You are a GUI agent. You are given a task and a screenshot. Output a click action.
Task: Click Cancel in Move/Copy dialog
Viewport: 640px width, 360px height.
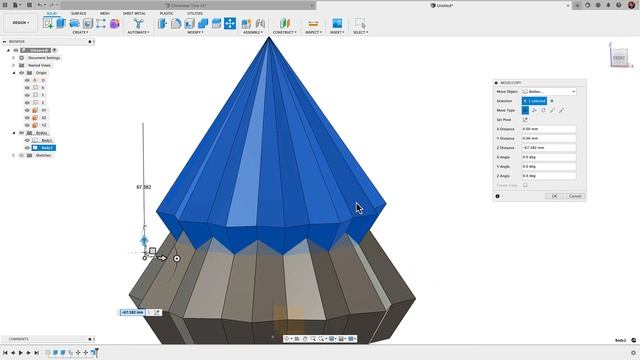[x=575, y=196]
